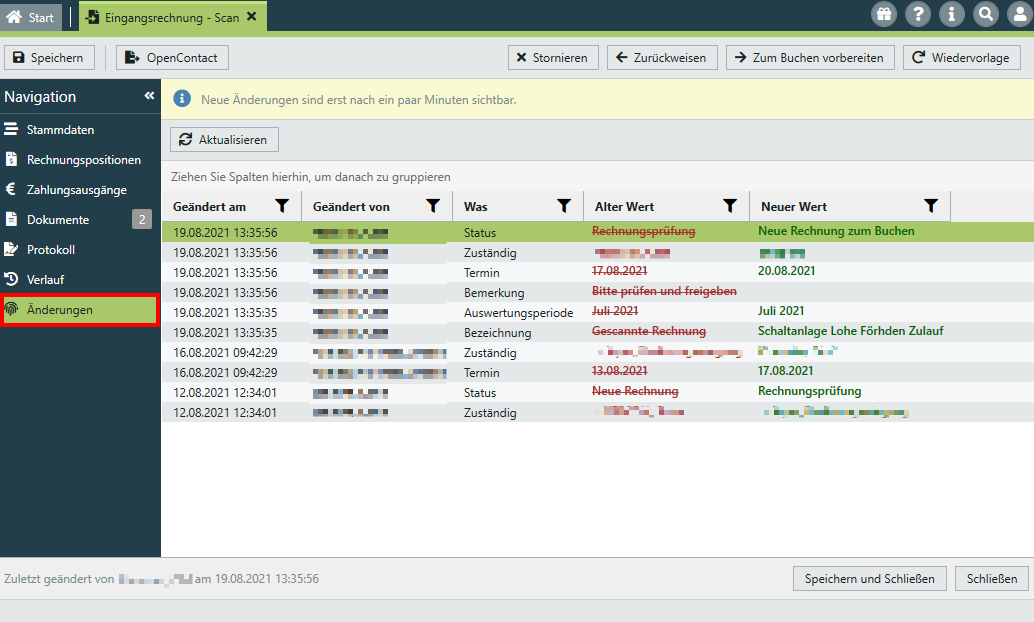Filter the 'Geändert am' column

pyautogui.click(x=283, y=206)
